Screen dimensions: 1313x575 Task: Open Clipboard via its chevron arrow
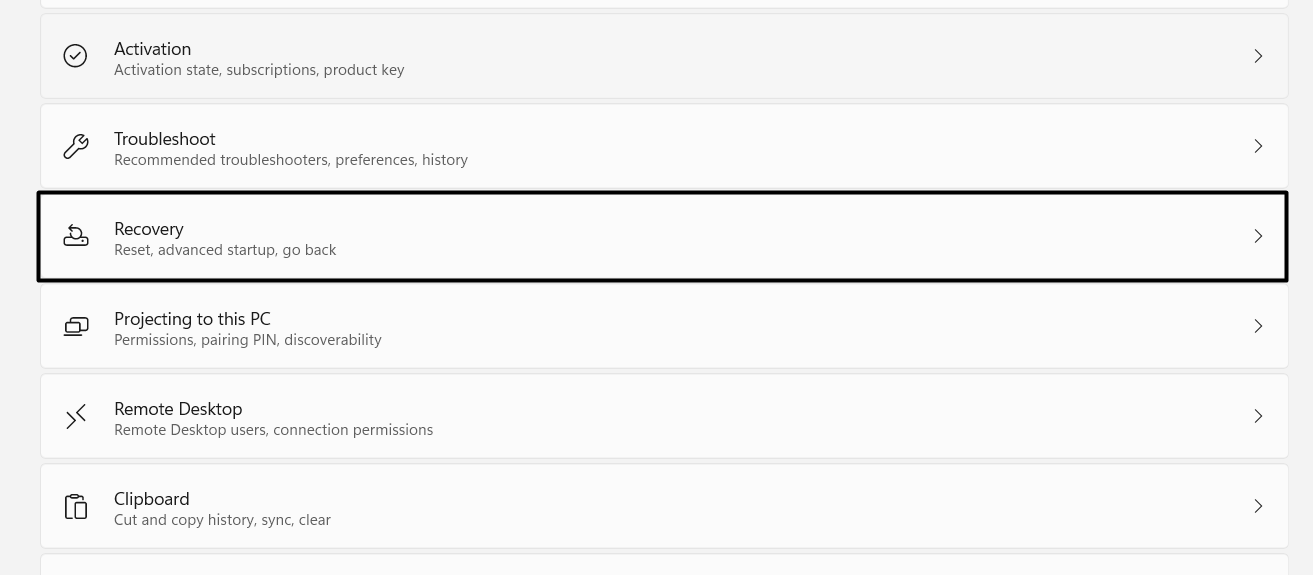tap(1258, 506)
